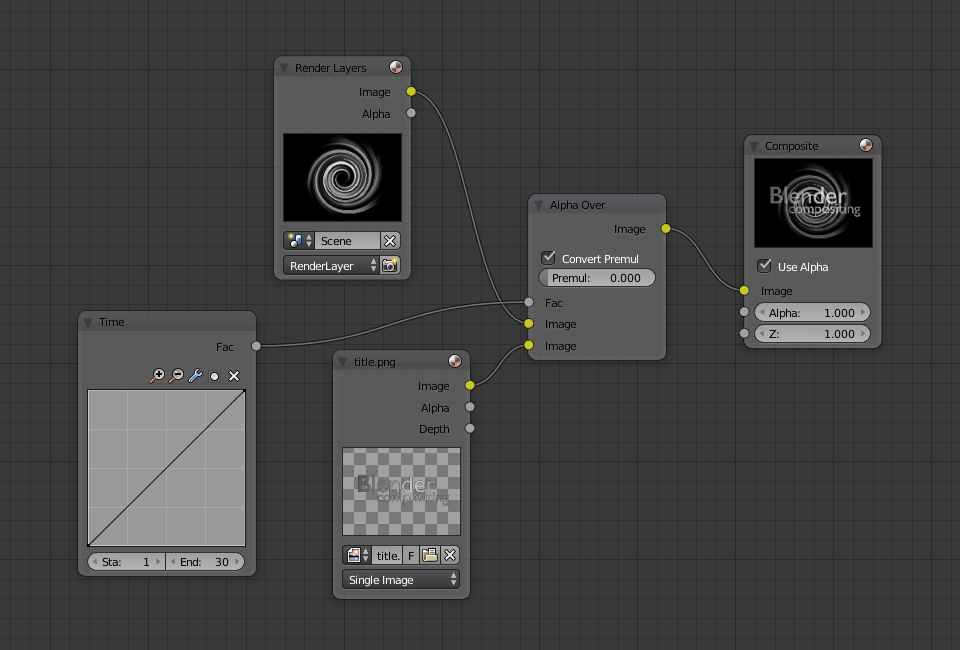The height and width of the screenshot is (650, 960).
Task: Click Alpha Over Fac input socket
Action: click(x=529, y=302)
